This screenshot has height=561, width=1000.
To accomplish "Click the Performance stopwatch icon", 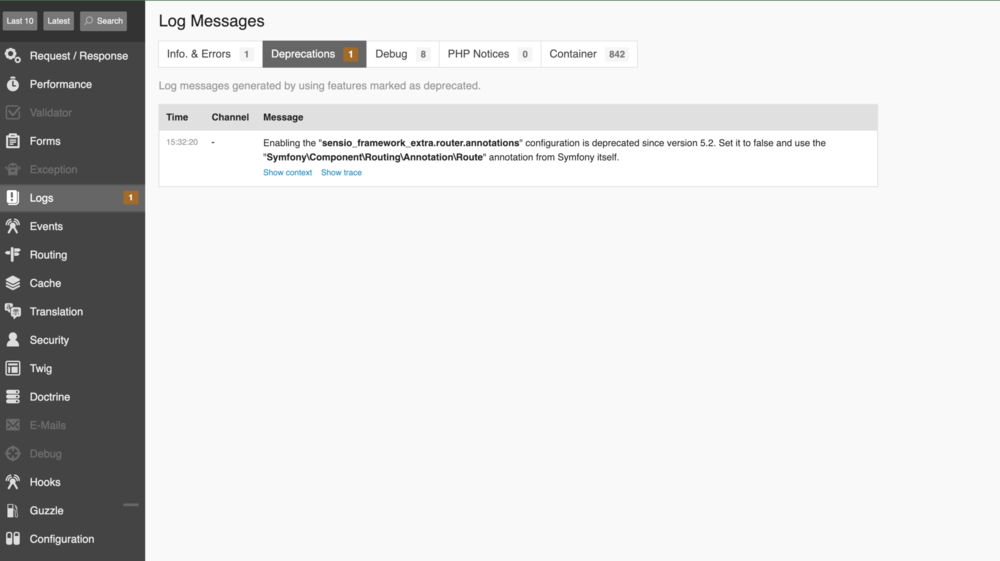I will coord(13,84).
